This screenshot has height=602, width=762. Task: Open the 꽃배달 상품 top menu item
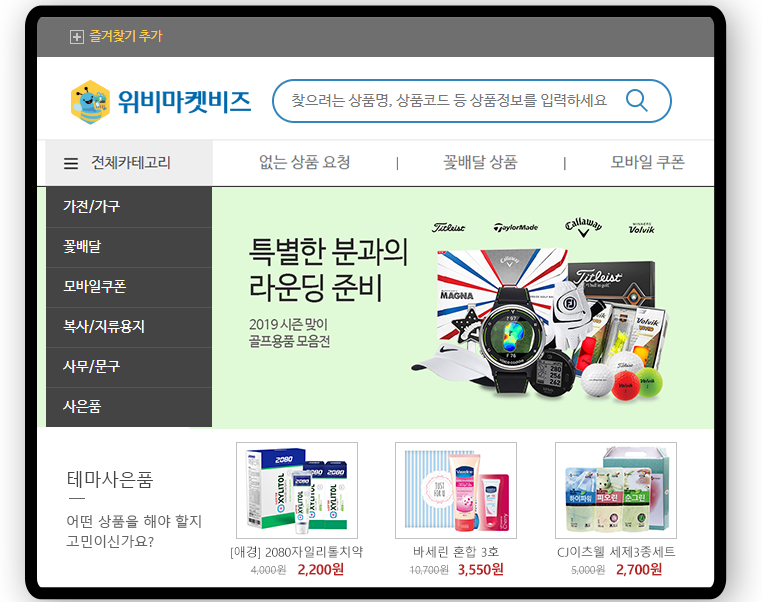480,162
